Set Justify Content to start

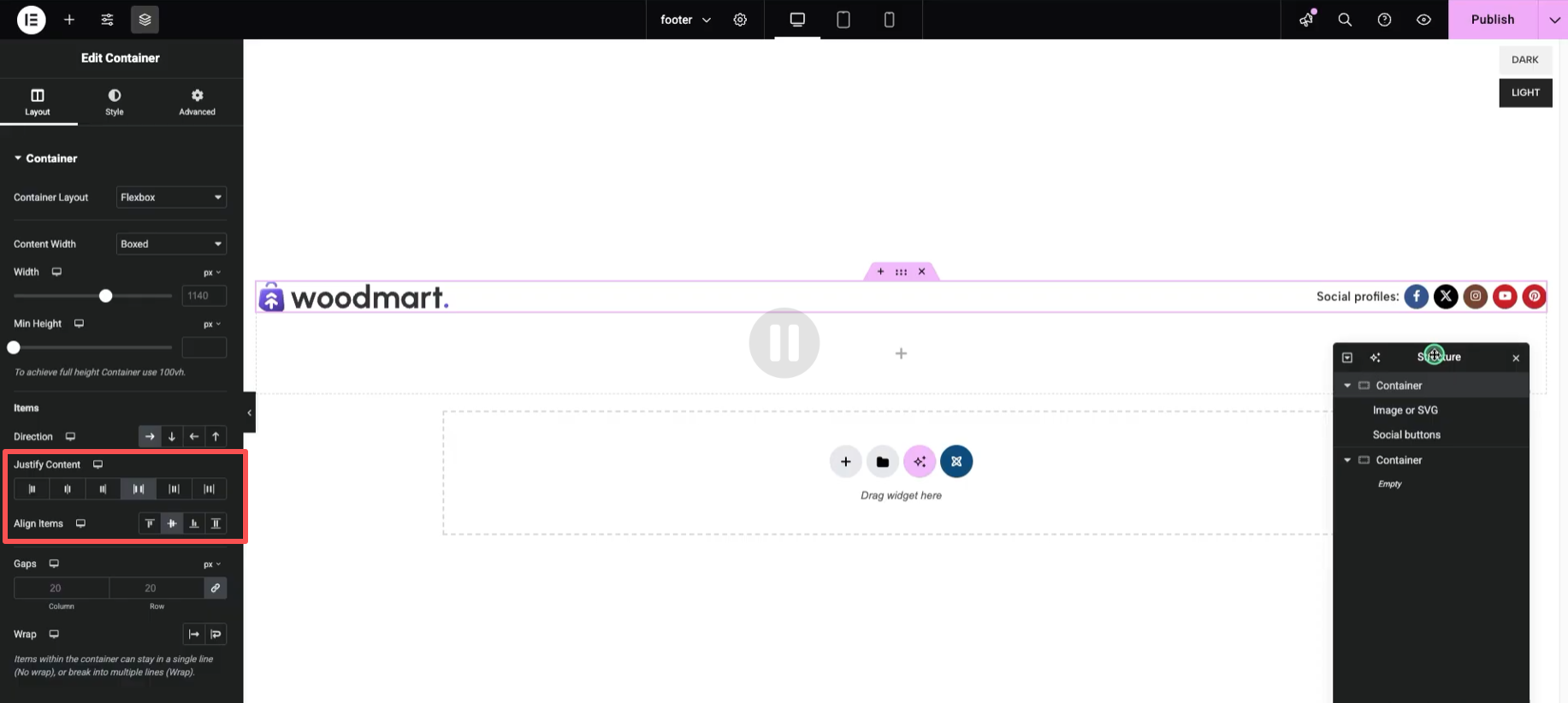(32, 489)
